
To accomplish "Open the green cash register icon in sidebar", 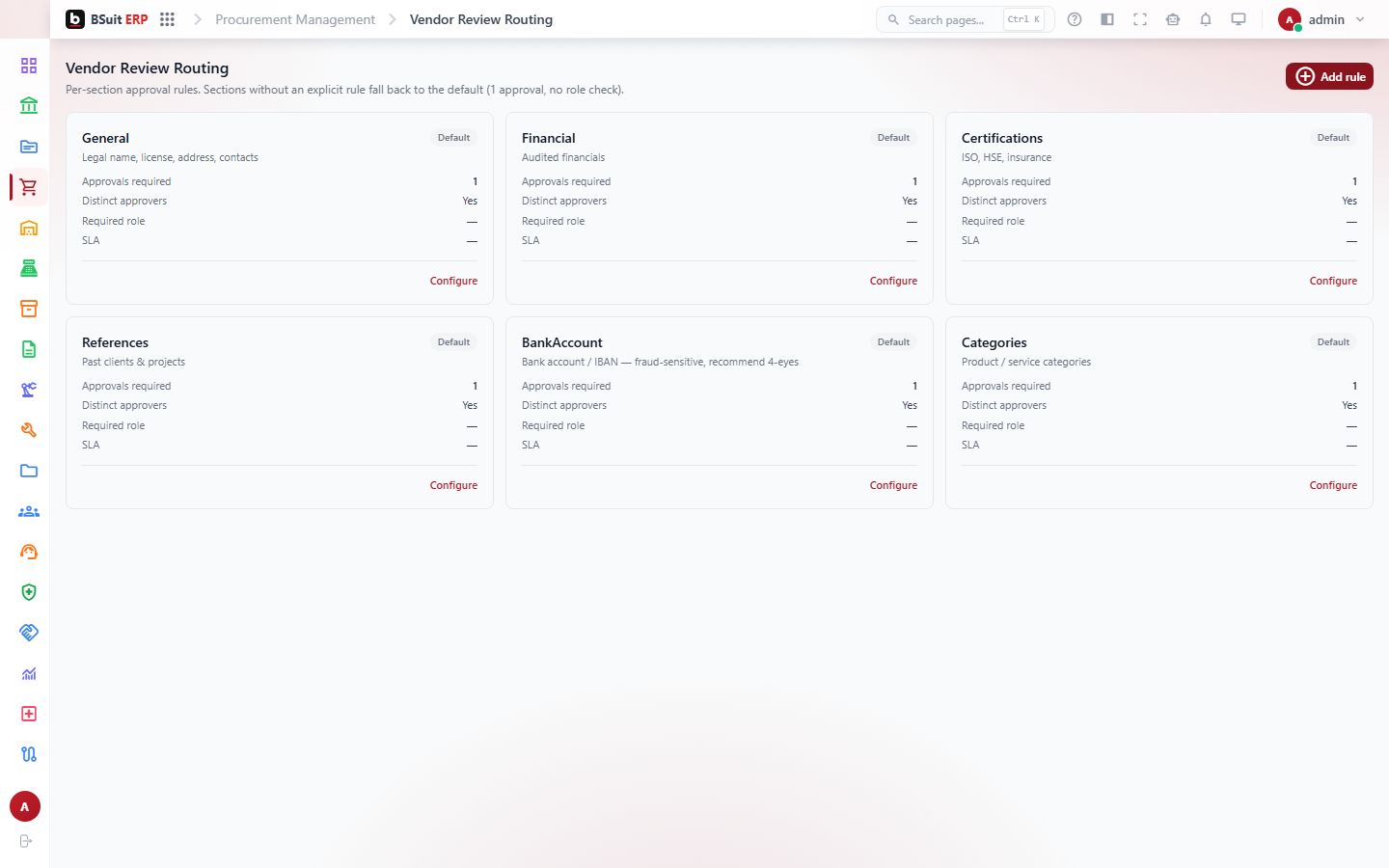I will [29, 268].
